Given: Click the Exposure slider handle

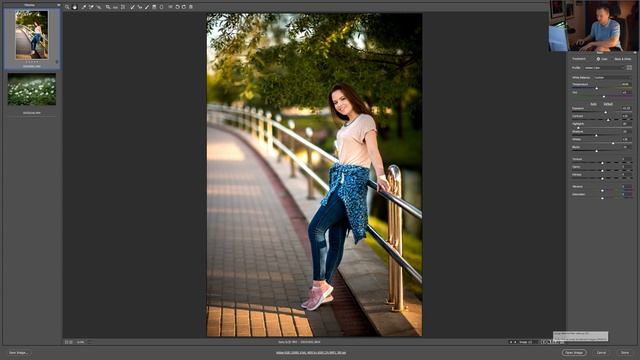Looking at the screenshot, I should pyautogui.click(x=606, y=112).
